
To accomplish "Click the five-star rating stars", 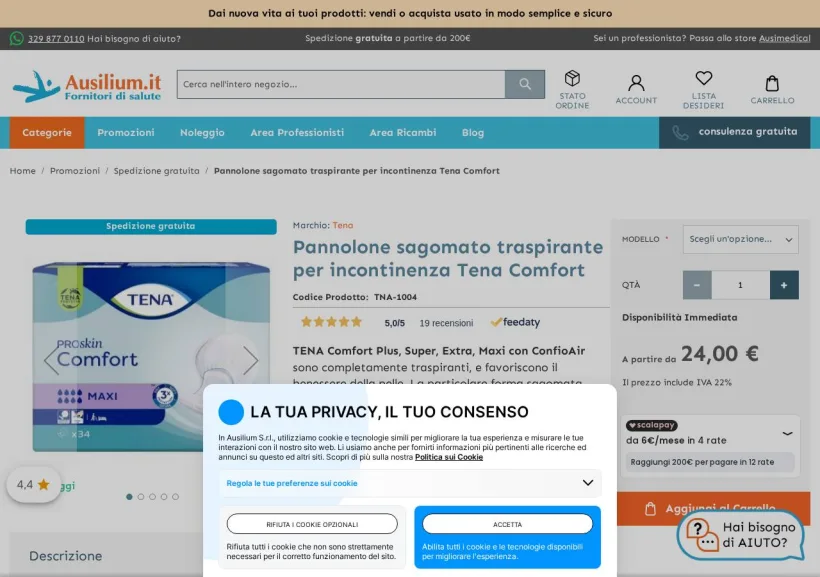I will pyautogui.click(x=331, y=322).
